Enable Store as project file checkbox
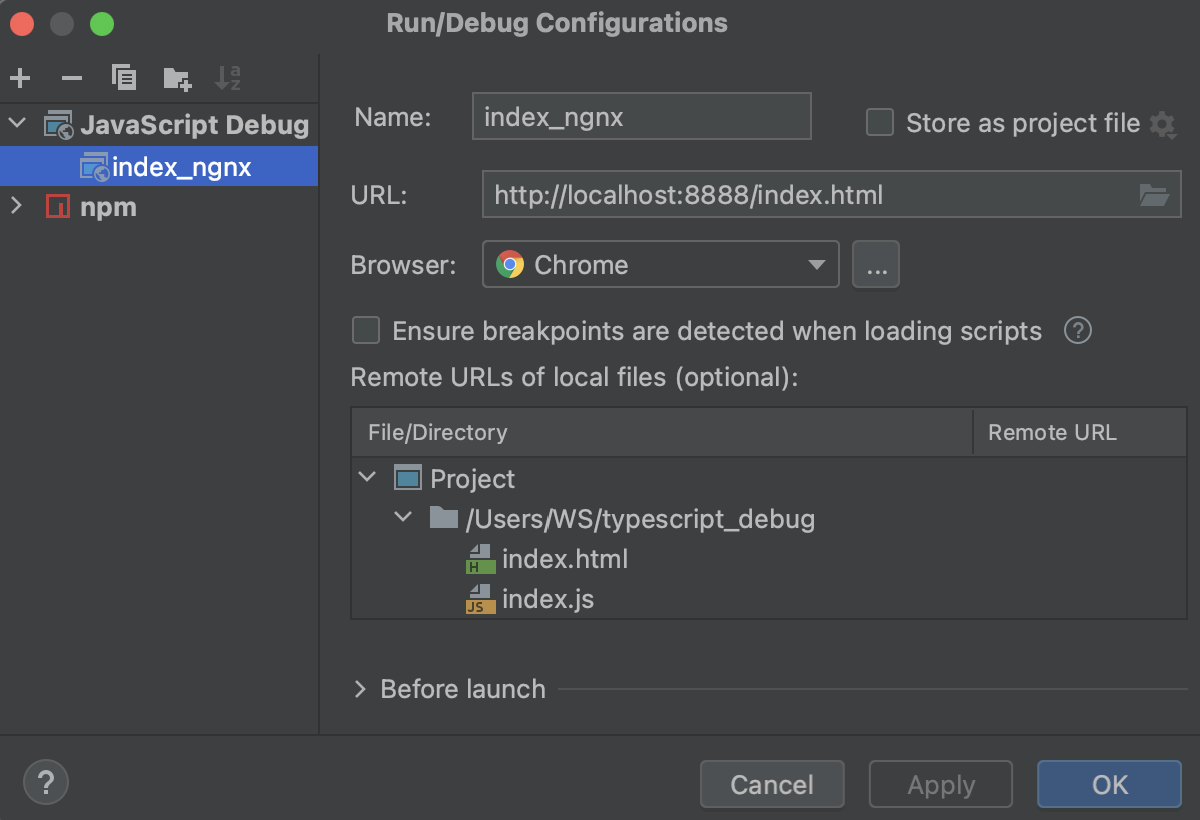1200x820 pixels. click(880, 123)
